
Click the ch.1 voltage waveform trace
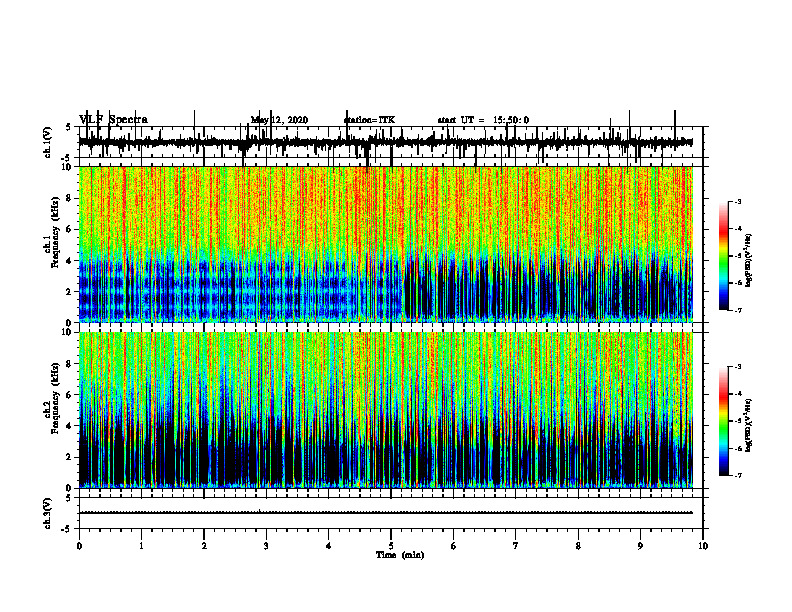point(386,142)
